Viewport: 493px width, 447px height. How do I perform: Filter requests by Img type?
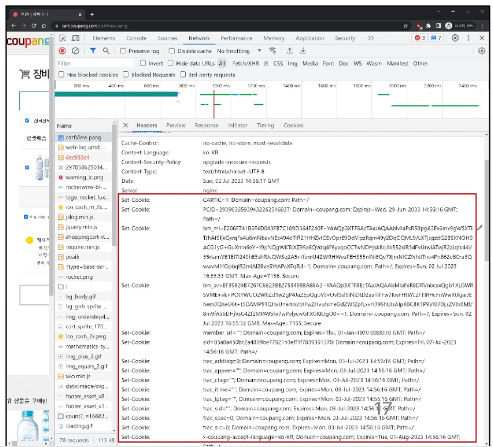292,63
